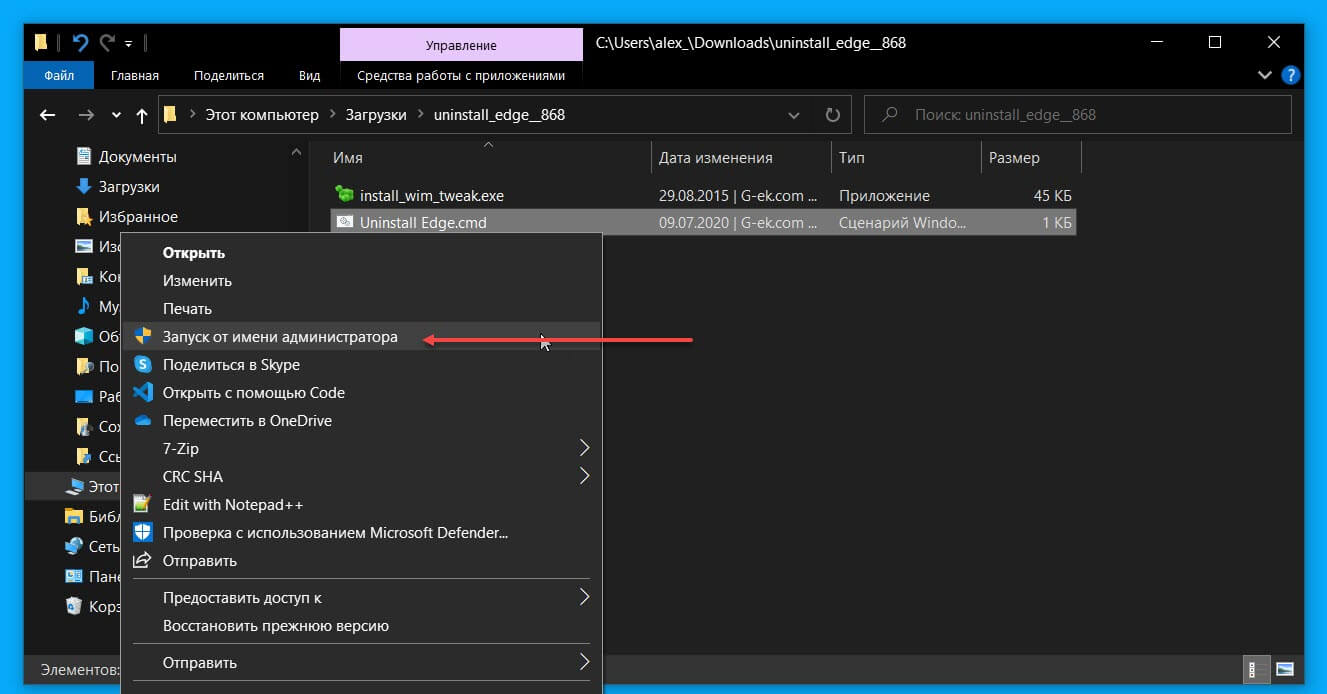Click the Документы folder icon in sidebar

click(x=84, y=157)
